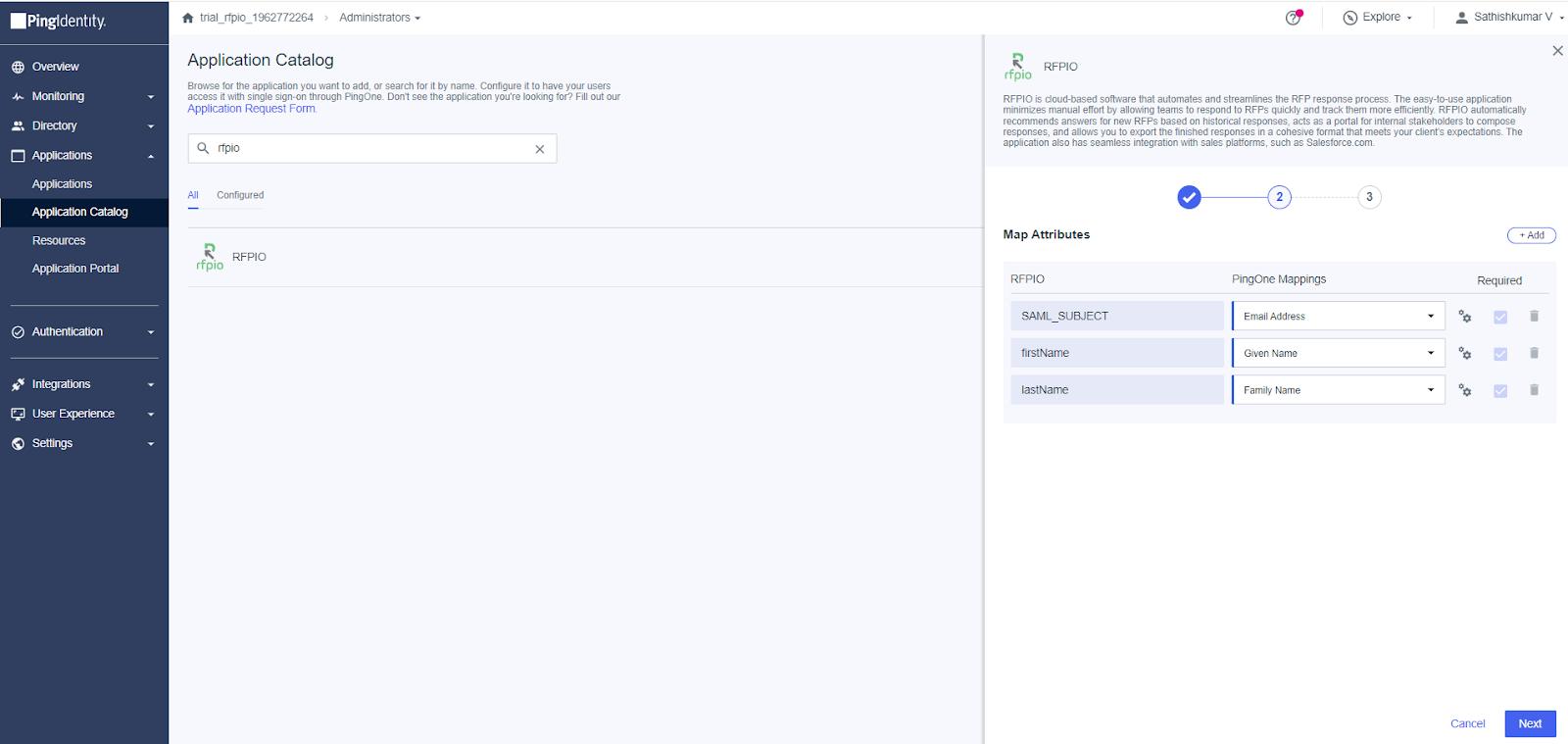This screenshot has height=744, width=1568.
Task: Click the Monitoring pulse icon
Action: click(18, 97)
